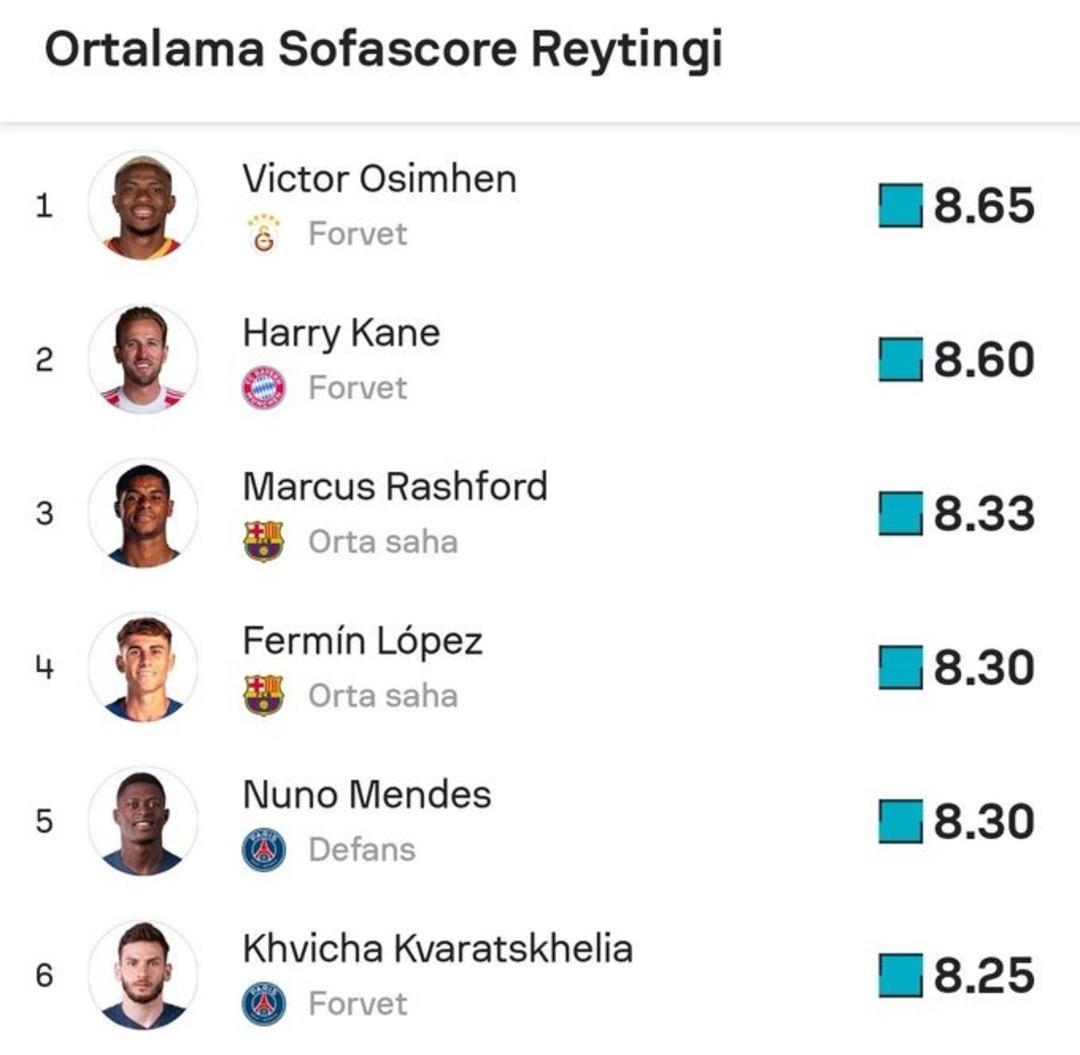
Task: Open Marcus Rashford's avatar picture
Action: 143,514
